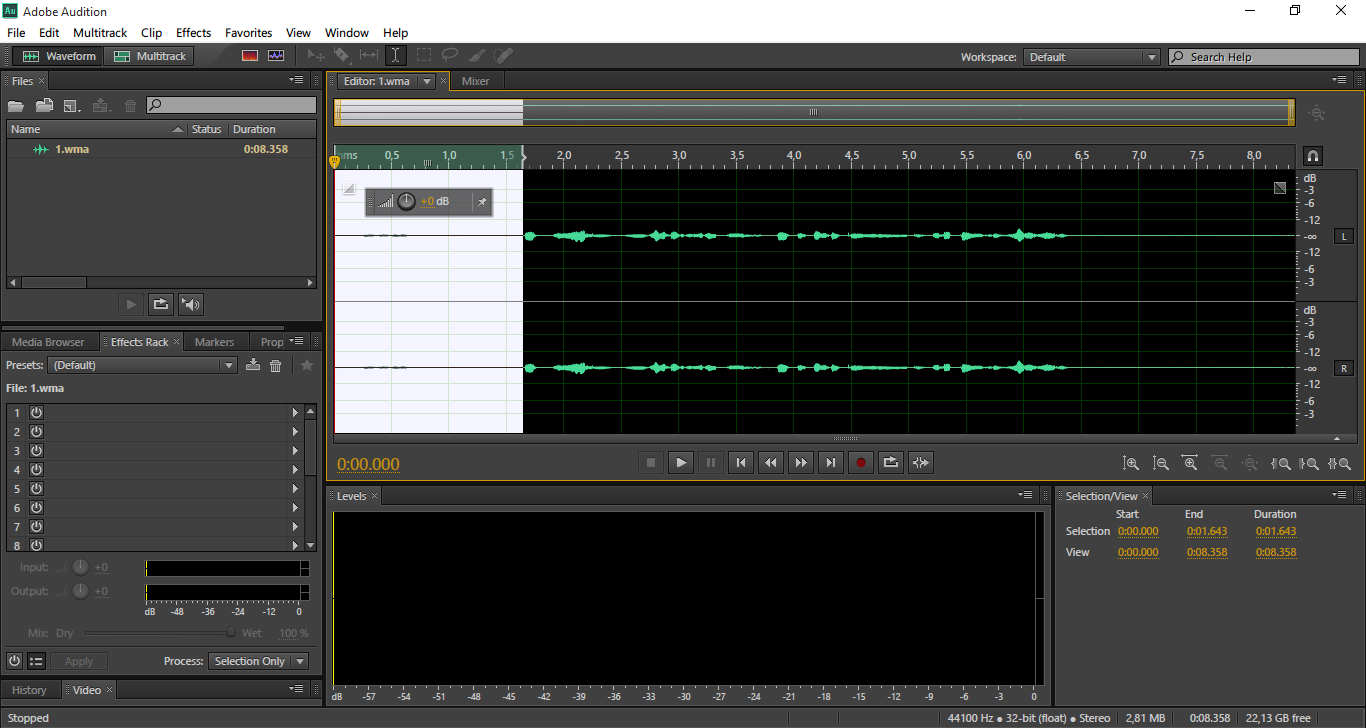Select the Time Selection tool
This screenshot has width=1366, height=728.
(x=396, y=56)
